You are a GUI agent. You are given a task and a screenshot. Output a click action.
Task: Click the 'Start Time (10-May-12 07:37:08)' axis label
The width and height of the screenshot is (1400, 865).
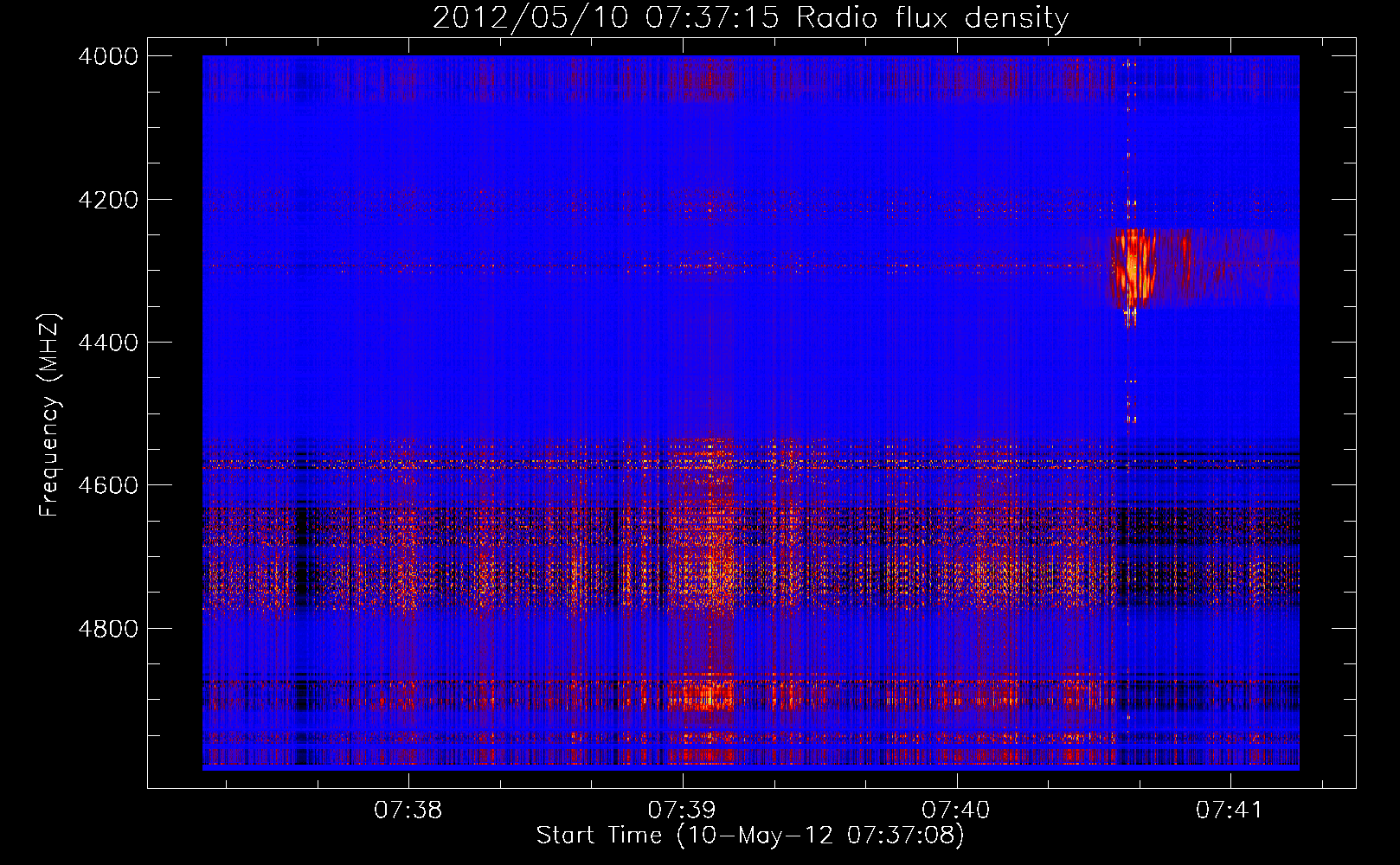750,836
